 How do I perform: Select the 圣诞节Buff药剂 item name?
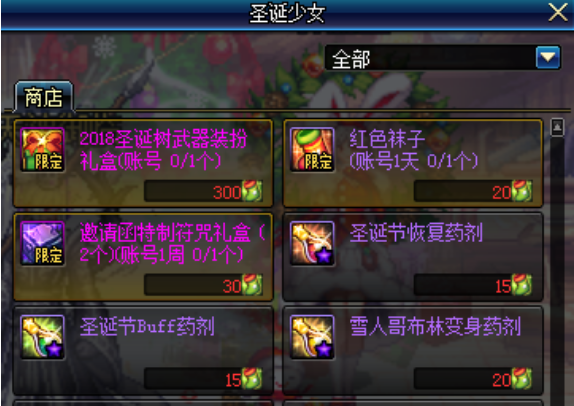pyautogui.click(x=147, y=326)
